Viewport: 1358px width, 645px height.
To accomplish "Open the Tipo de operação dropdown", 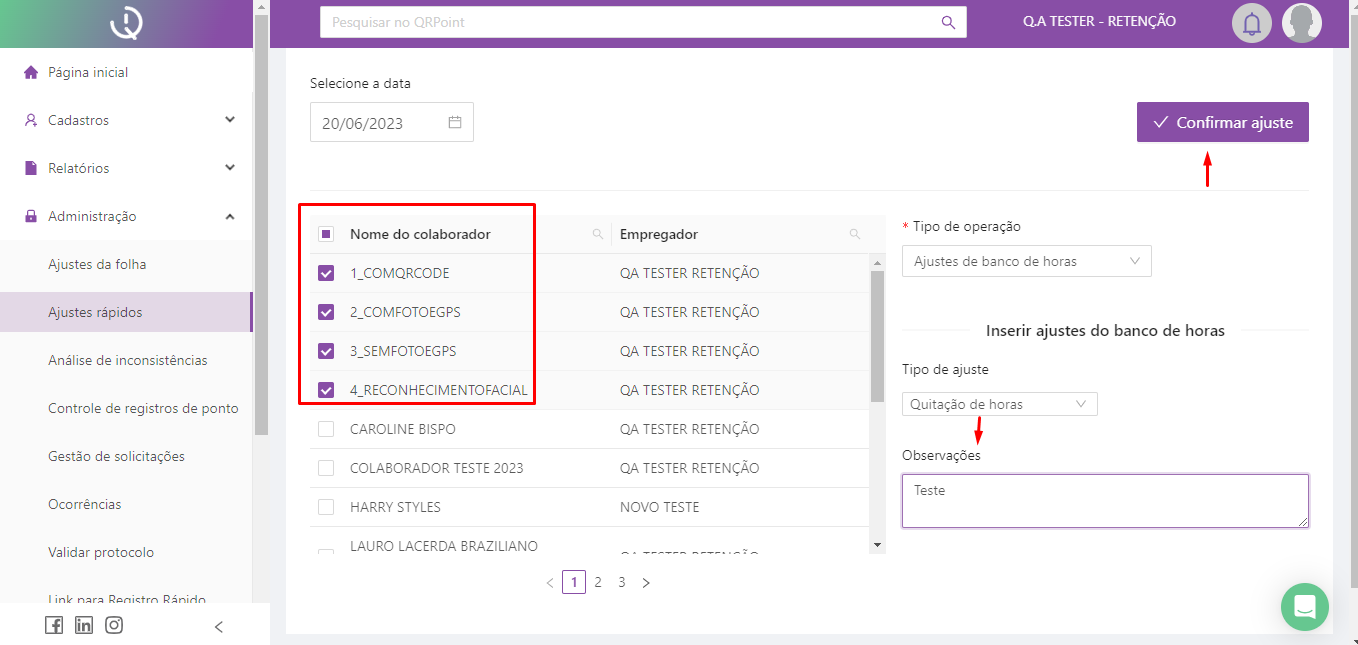I will click(x=1026, y=261).
